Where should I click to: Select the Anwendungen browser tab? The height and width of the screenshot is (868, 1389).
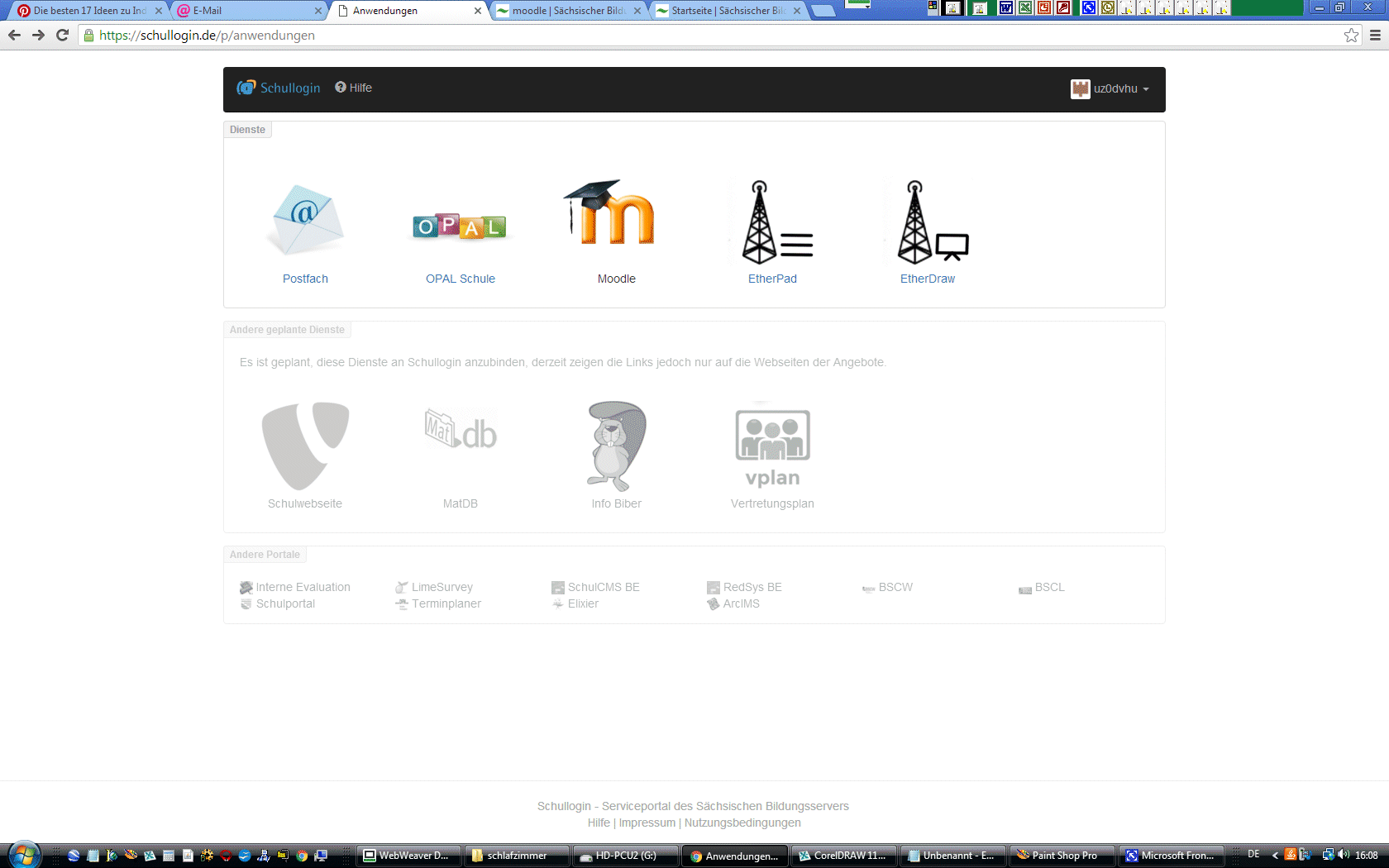(x=409, y=11)
